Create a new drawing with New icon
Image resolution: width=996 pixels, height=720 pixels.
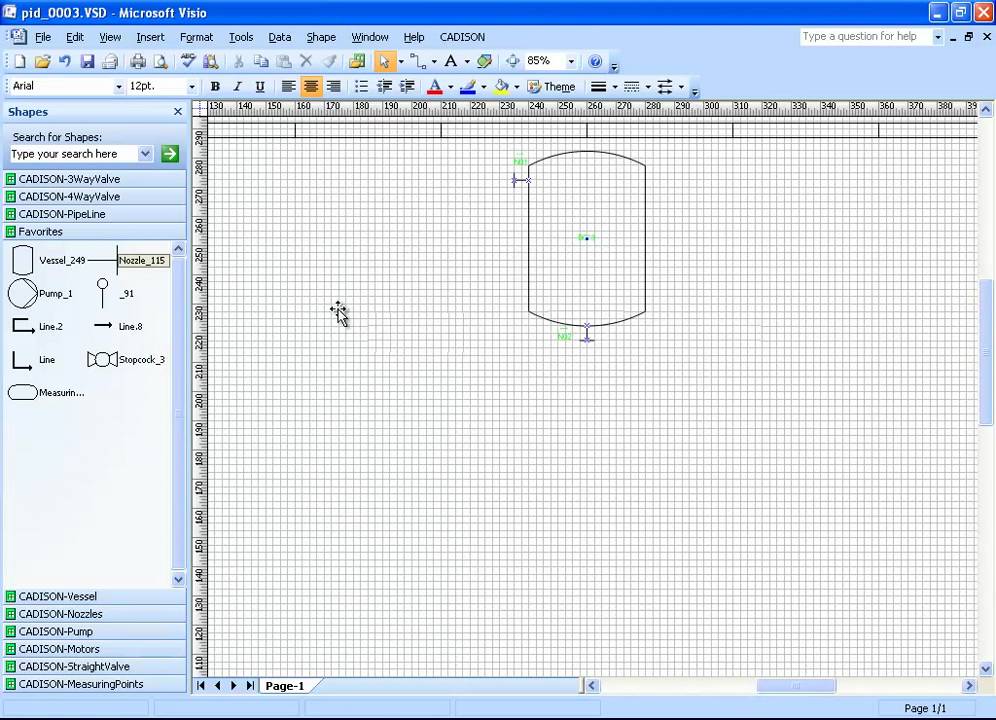20,62
